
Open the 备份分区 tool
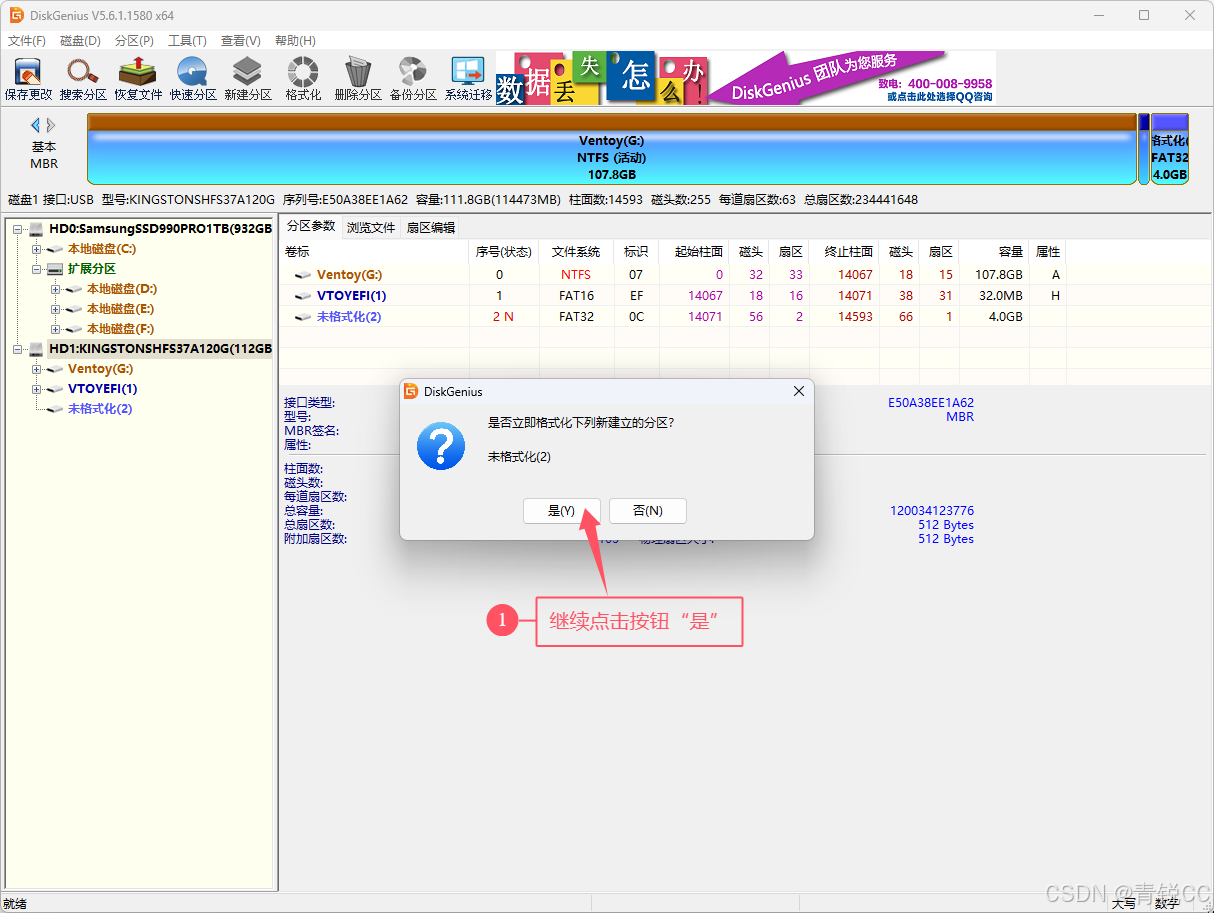(413, 79)
